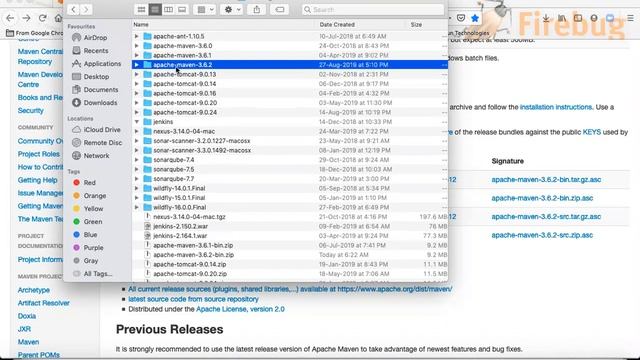This screenshot has height=360, width=640.
Task: Expand apache-ant-1.10.5 folder
Action: pos(137,36)
